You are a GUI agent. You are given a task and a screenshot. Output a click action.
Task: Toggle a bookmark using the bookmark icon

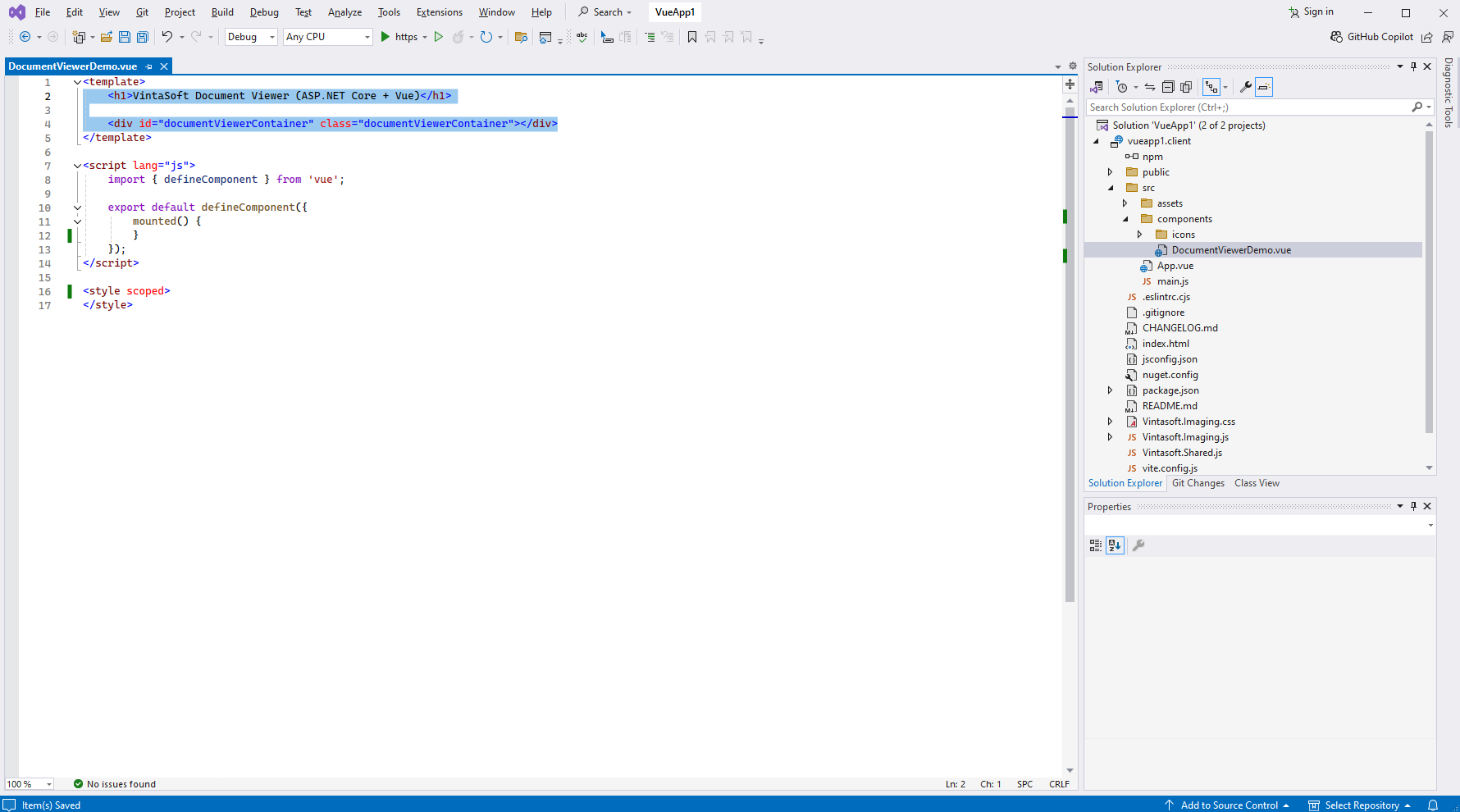click(x=692, y=37)
